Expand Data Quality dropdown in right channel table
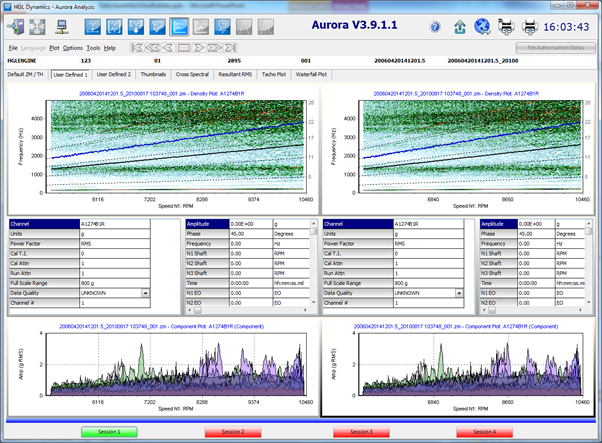 460,293
